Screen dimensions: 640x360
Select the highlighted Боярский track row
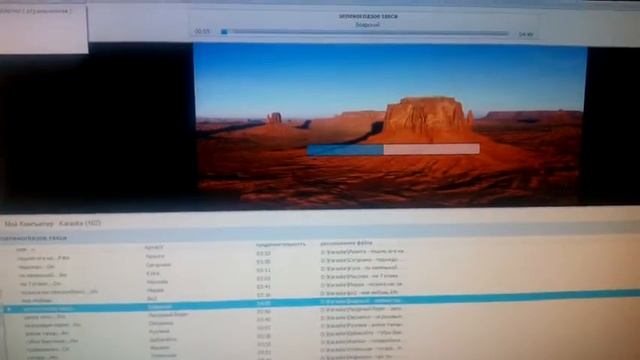coord(320,301)
